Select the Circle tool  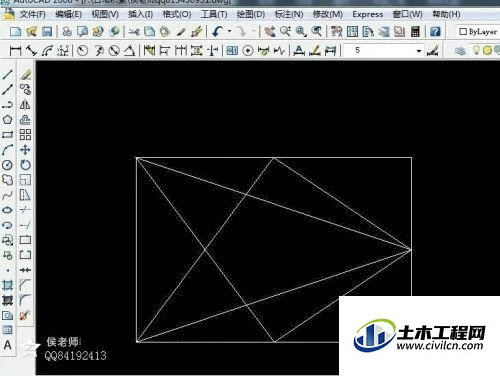pos(8,165)
